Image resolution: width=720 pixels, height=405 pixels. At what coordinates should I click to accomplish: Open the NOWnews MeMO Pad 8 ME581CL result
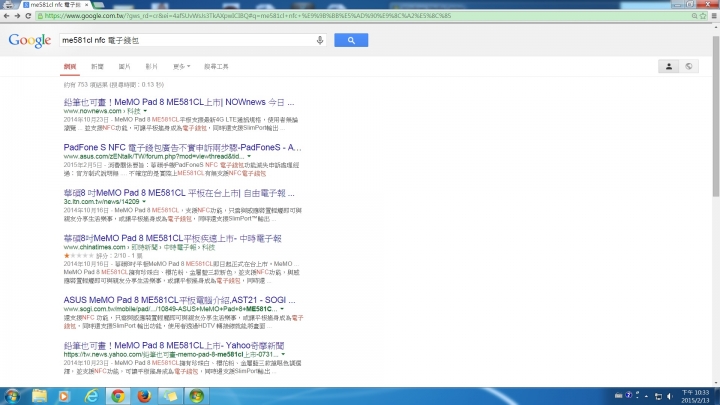(x=179, y=102)
